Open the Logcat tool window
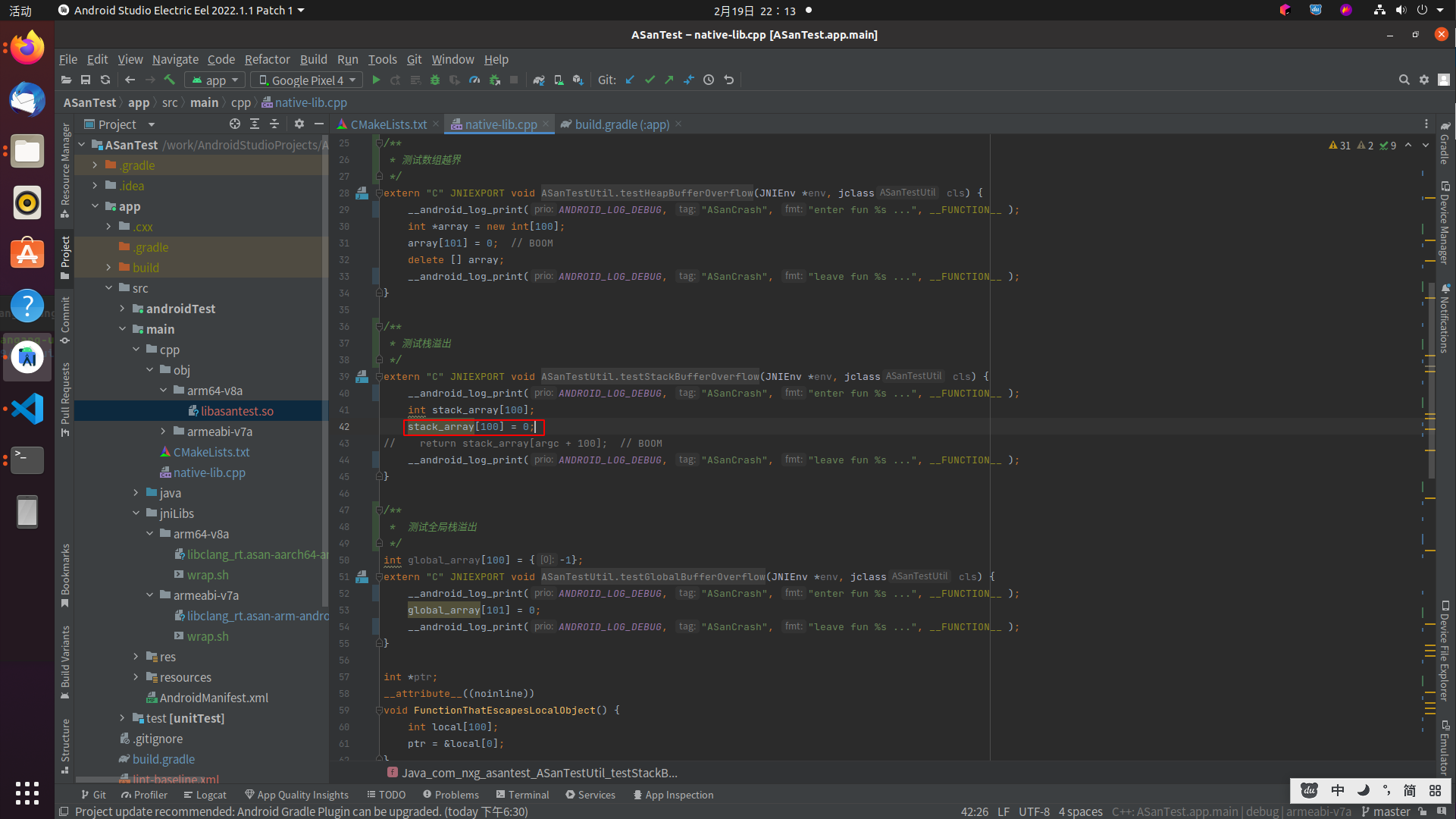The width and height of the screenshot is (1456, 819). pos(205,795)
